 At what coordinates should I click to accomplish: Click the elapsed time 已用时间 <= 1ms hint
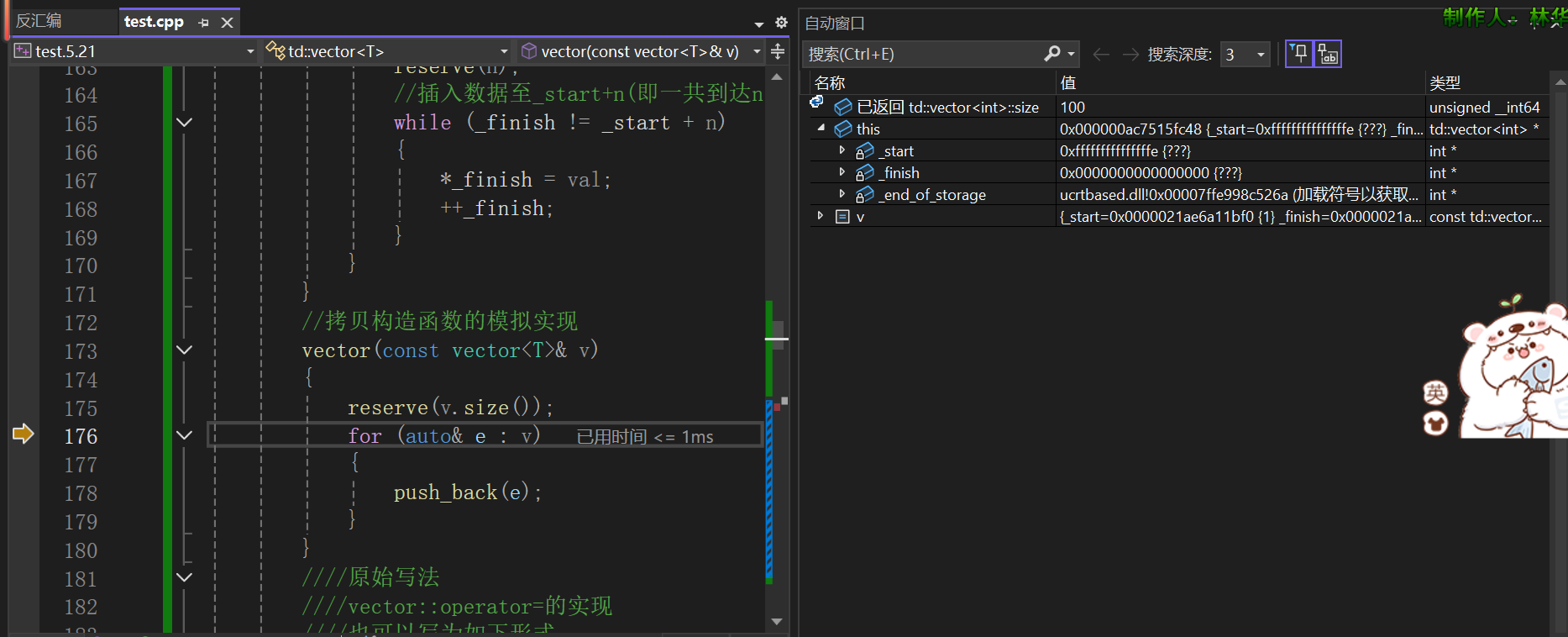click(x=645, y=437)
